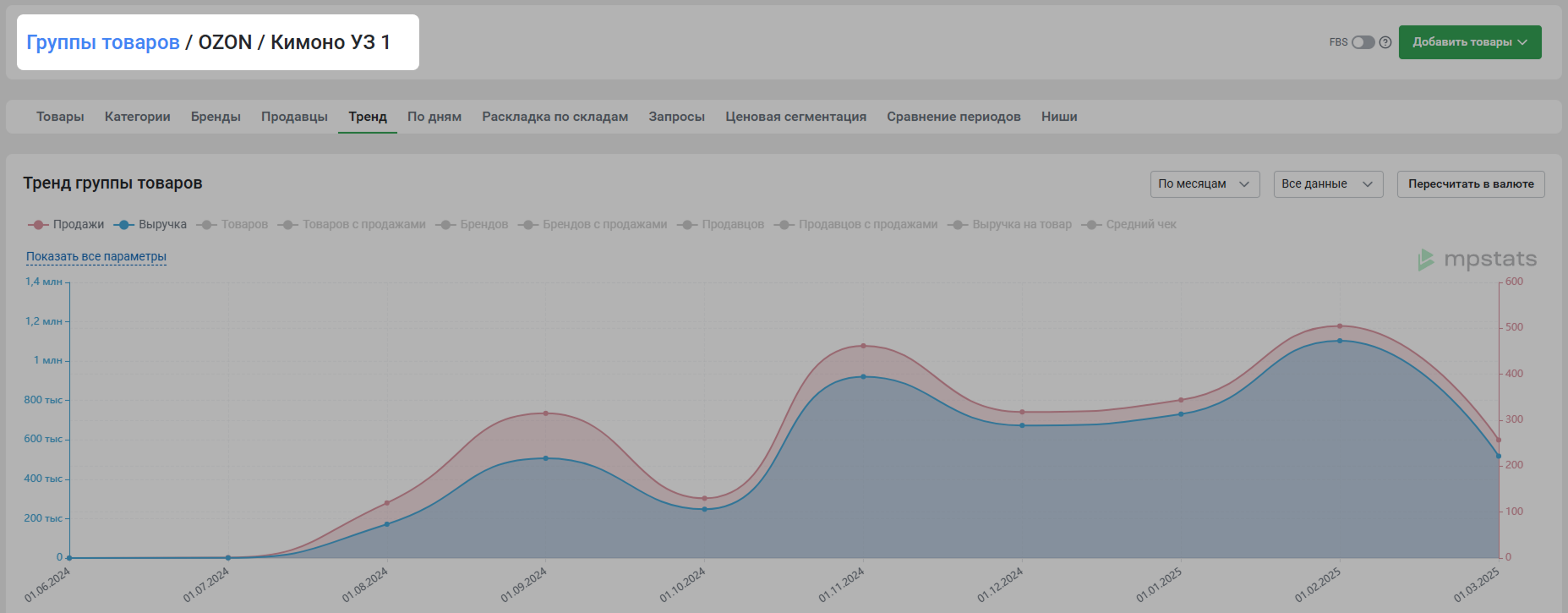The height and width of the screenshot is (613, 1568).
Task: Enable the Выручка на товар series
Action: coord(1010,224)
